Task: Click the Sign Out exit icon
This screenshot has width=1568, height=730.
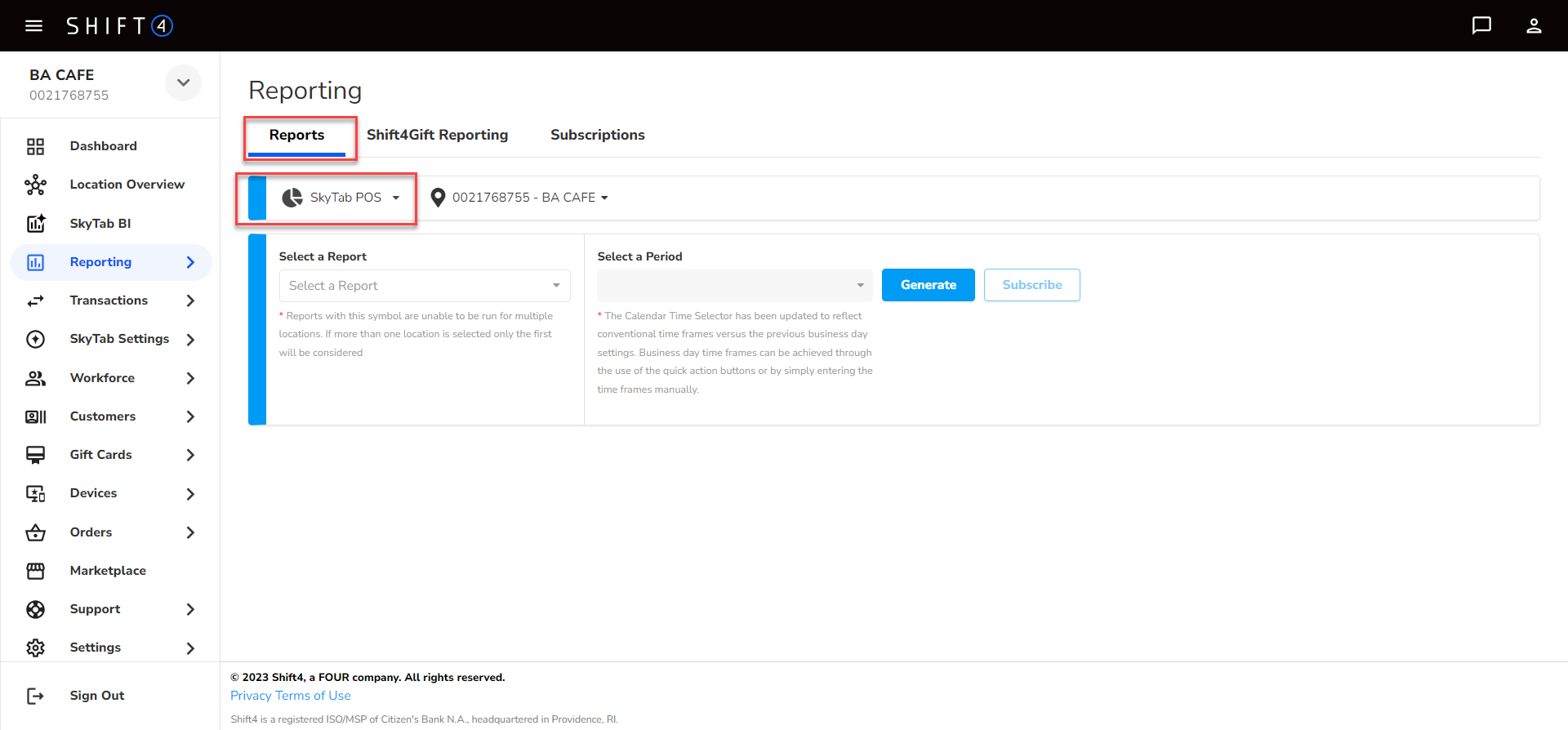Action: click(35, 696)
